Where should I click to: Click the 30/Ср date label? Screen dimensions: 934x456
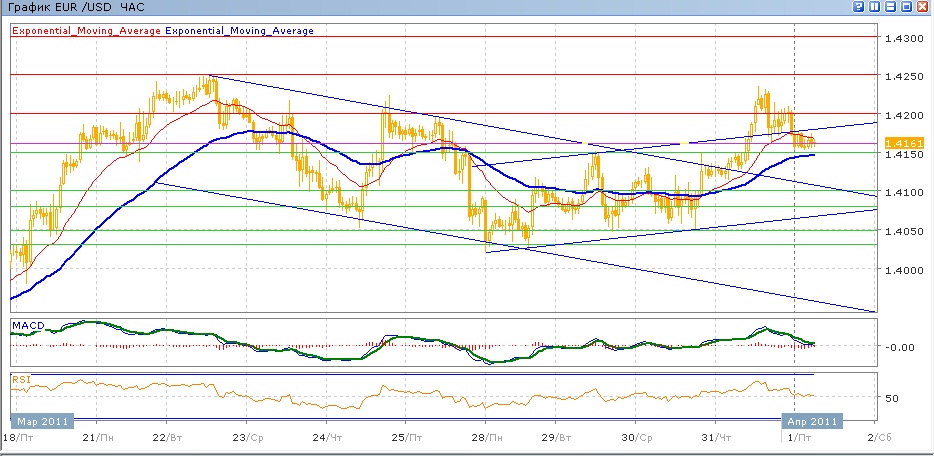click(x=636, y=438)
